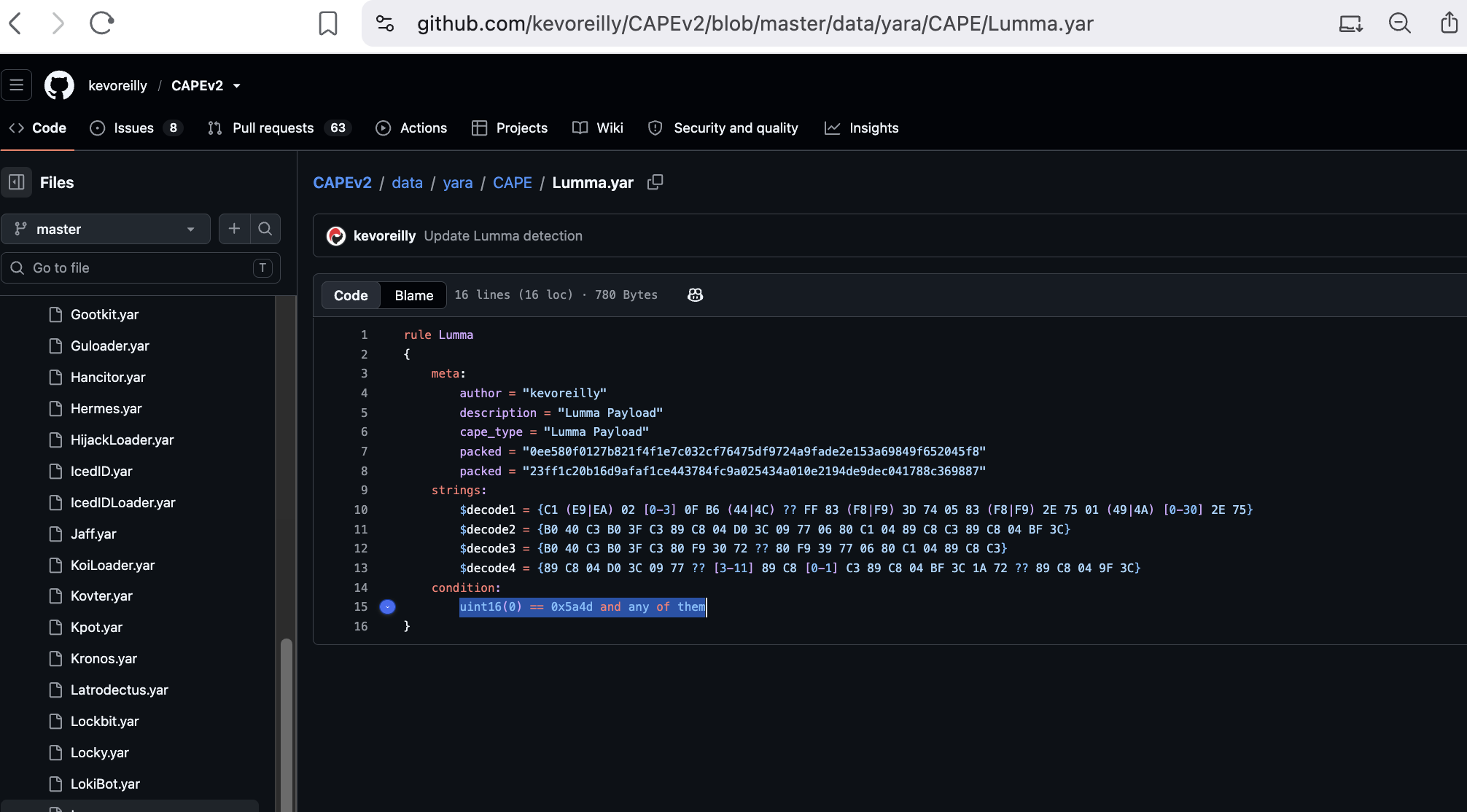Collapse the Files side panel
This screenshot has width=1467, height=812.
17,182
